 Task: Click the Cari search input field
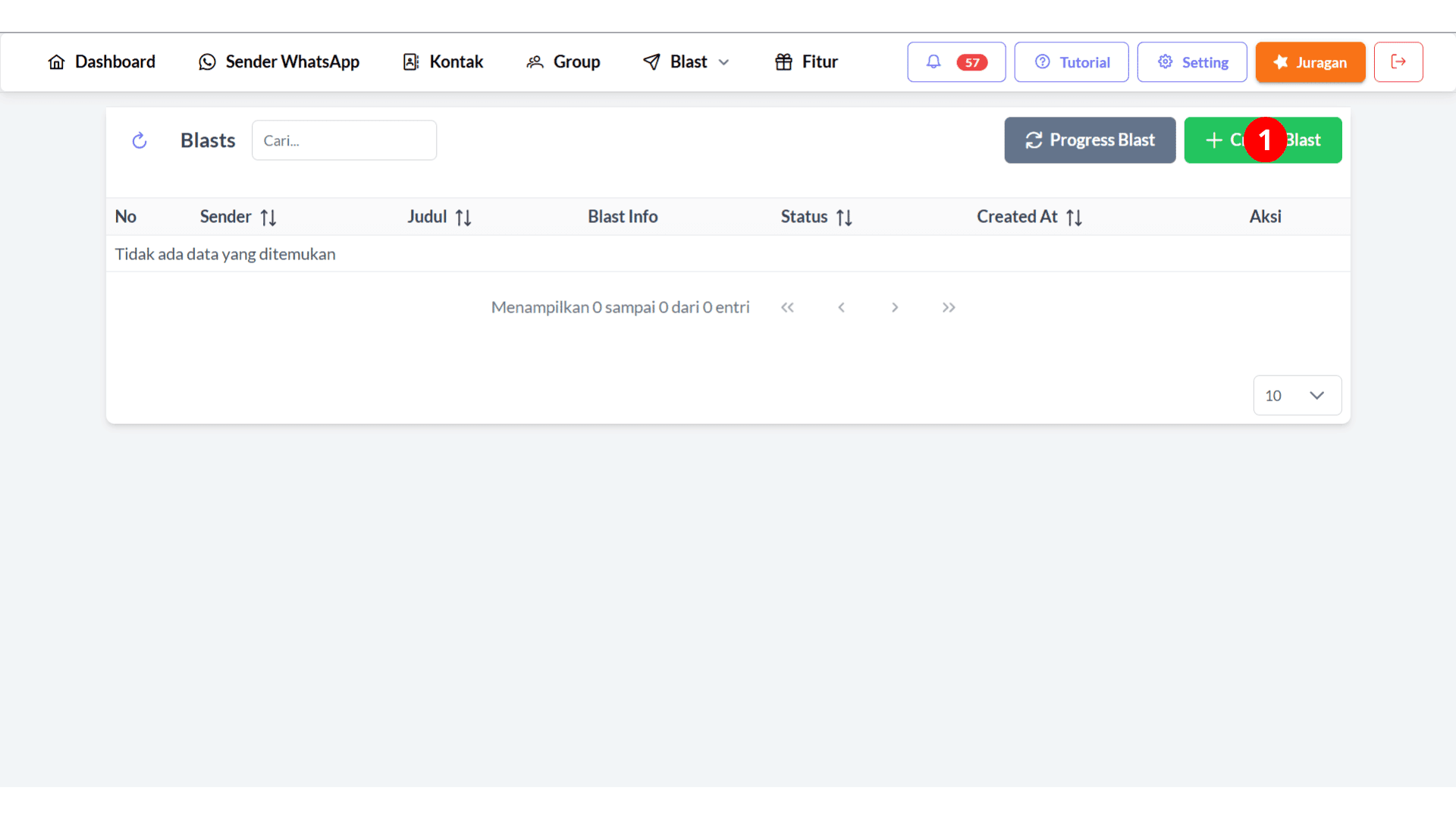pos(343,140)
